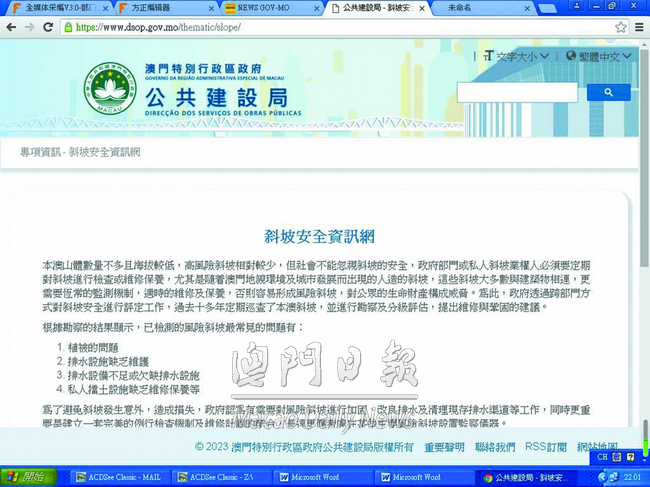
Task: Click the browser back arrow
Action: coord(11,27)
